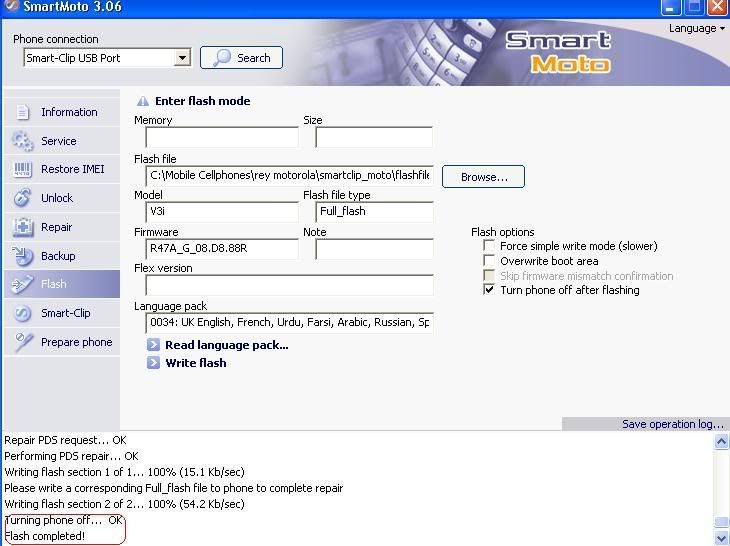
Task: Click the Firmware field R47A_G_08.D8.88R
Action: coord(222,249)
